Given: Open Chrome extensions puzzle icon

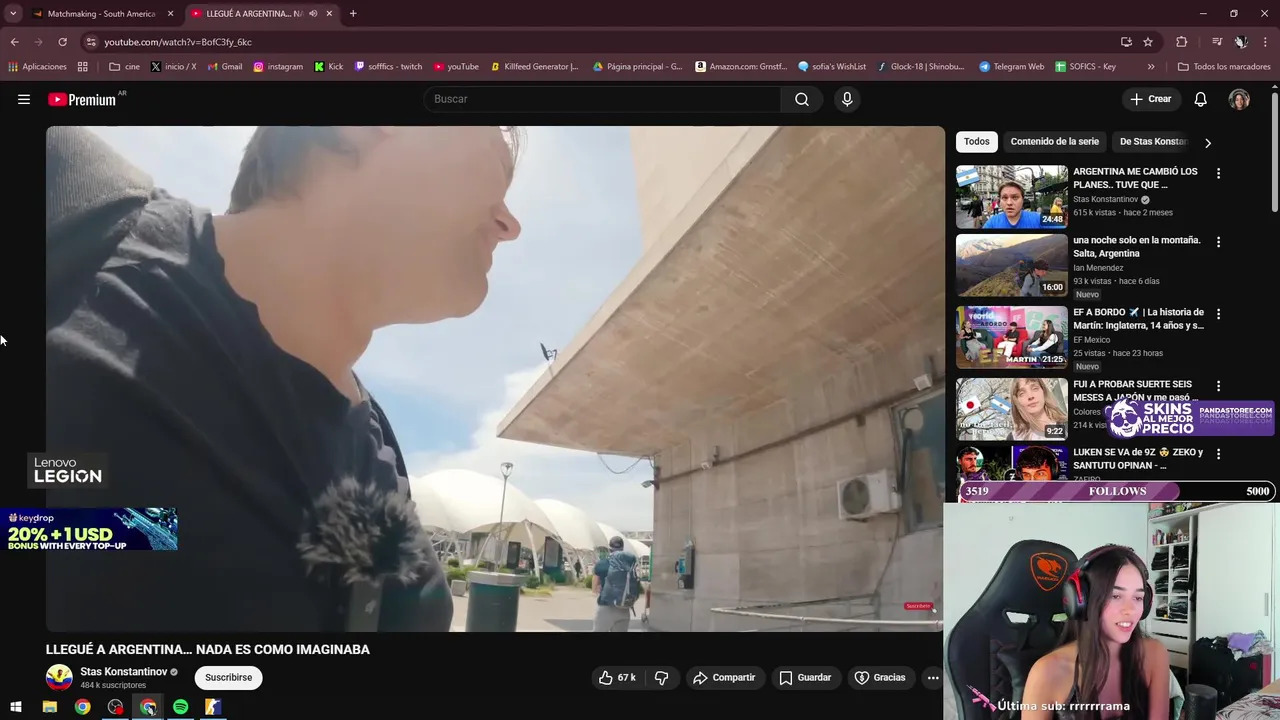Looking at the screenshot, I should [x=1182, y=42].
